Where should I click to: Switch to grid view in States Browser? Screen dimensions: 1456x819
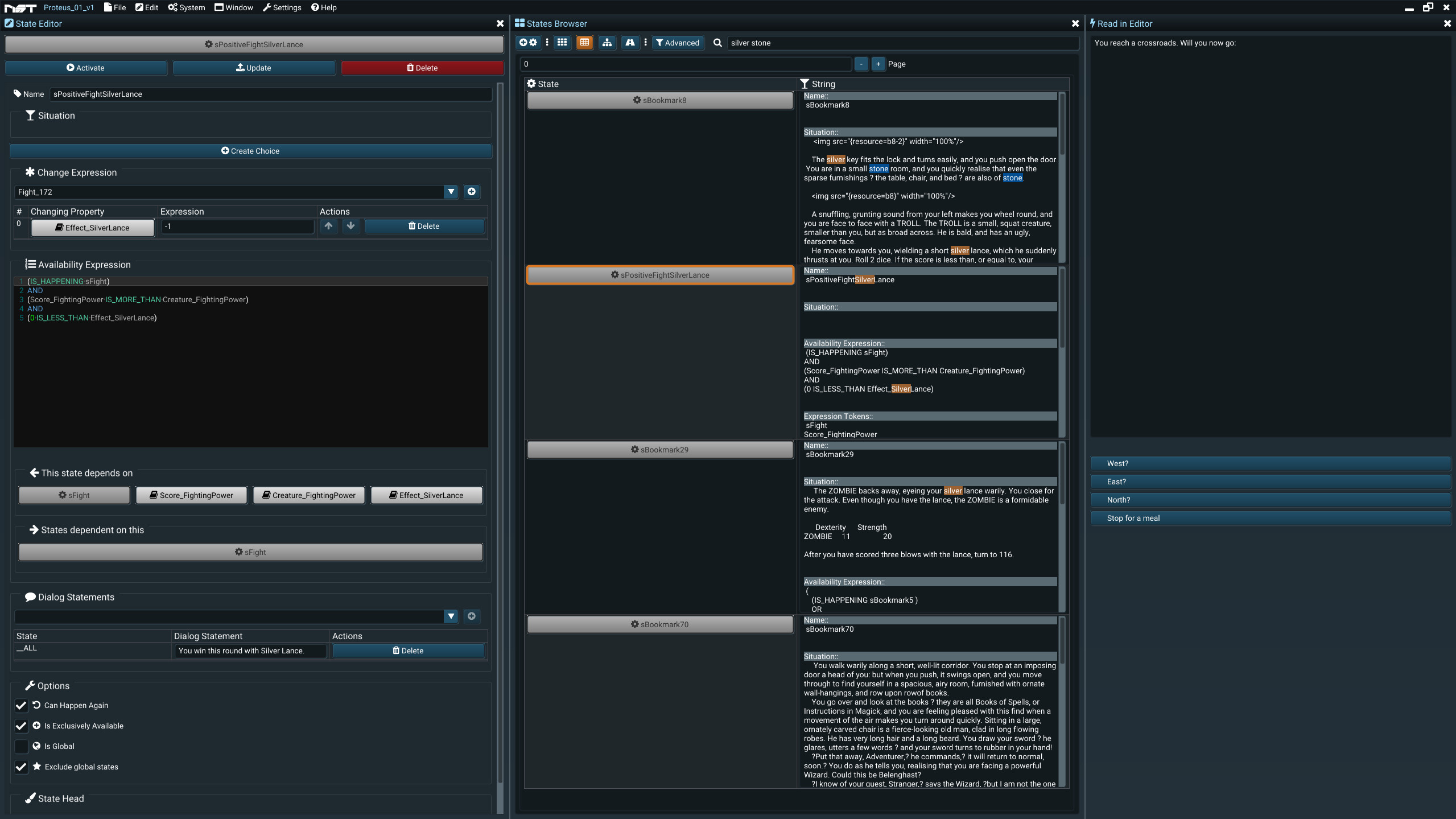(562, 42)
